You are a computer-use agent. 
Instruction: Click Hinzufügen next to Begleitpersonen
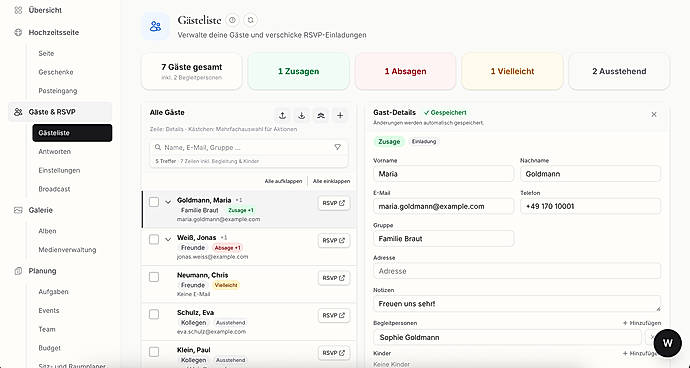pos(642,323)
